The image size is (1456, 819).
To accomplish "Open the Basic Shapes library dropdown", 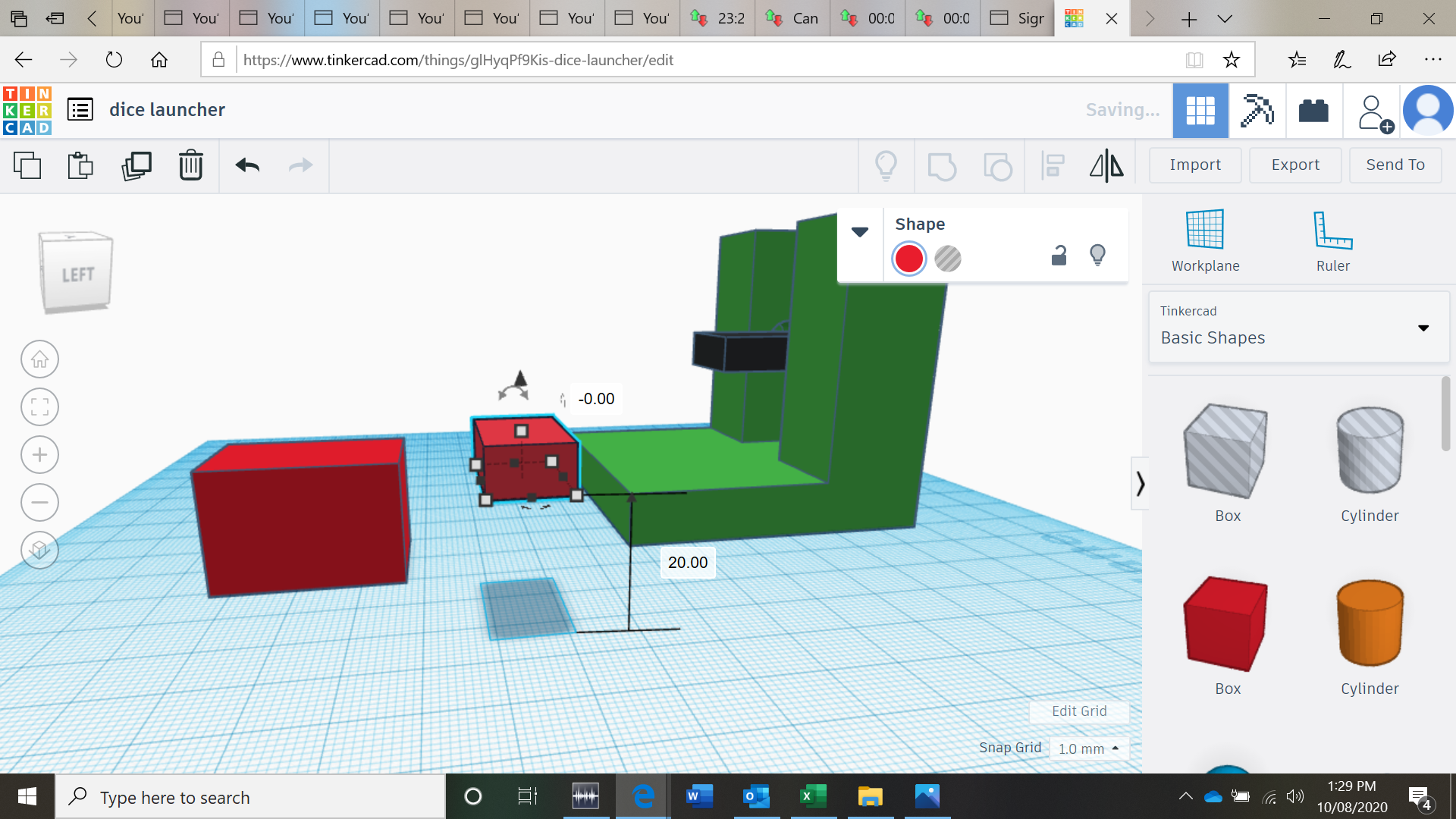I will 1298,327.
